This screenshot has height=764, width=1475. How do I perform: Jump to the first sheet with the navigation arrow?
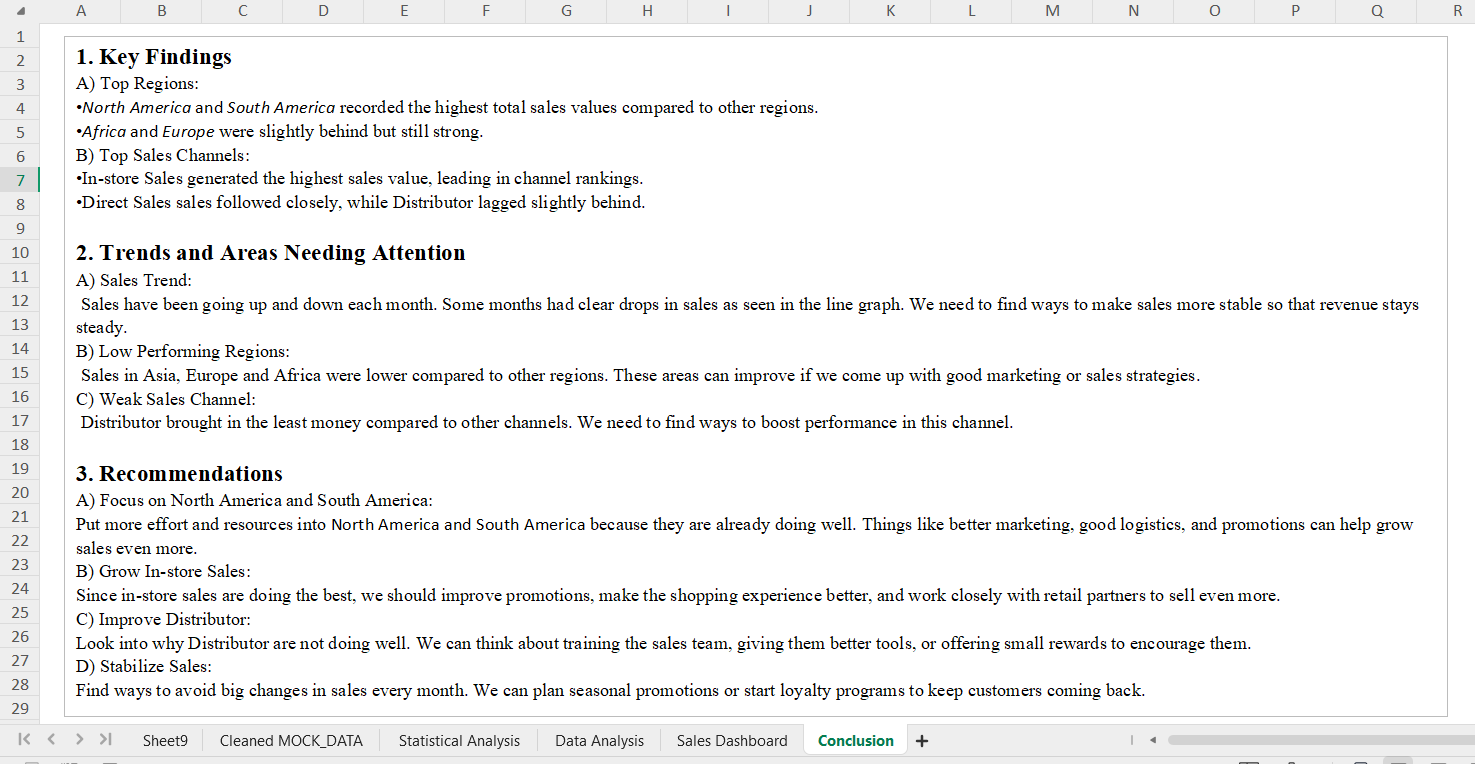click(24, 740)
